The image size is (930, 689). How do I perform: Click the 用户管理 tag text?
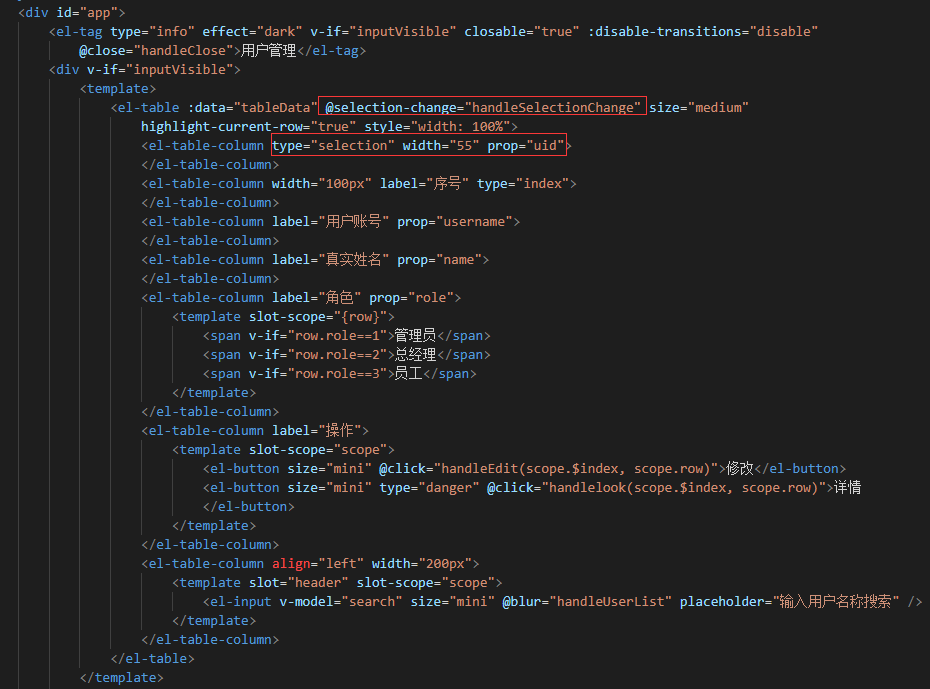(x=269, y=50)
